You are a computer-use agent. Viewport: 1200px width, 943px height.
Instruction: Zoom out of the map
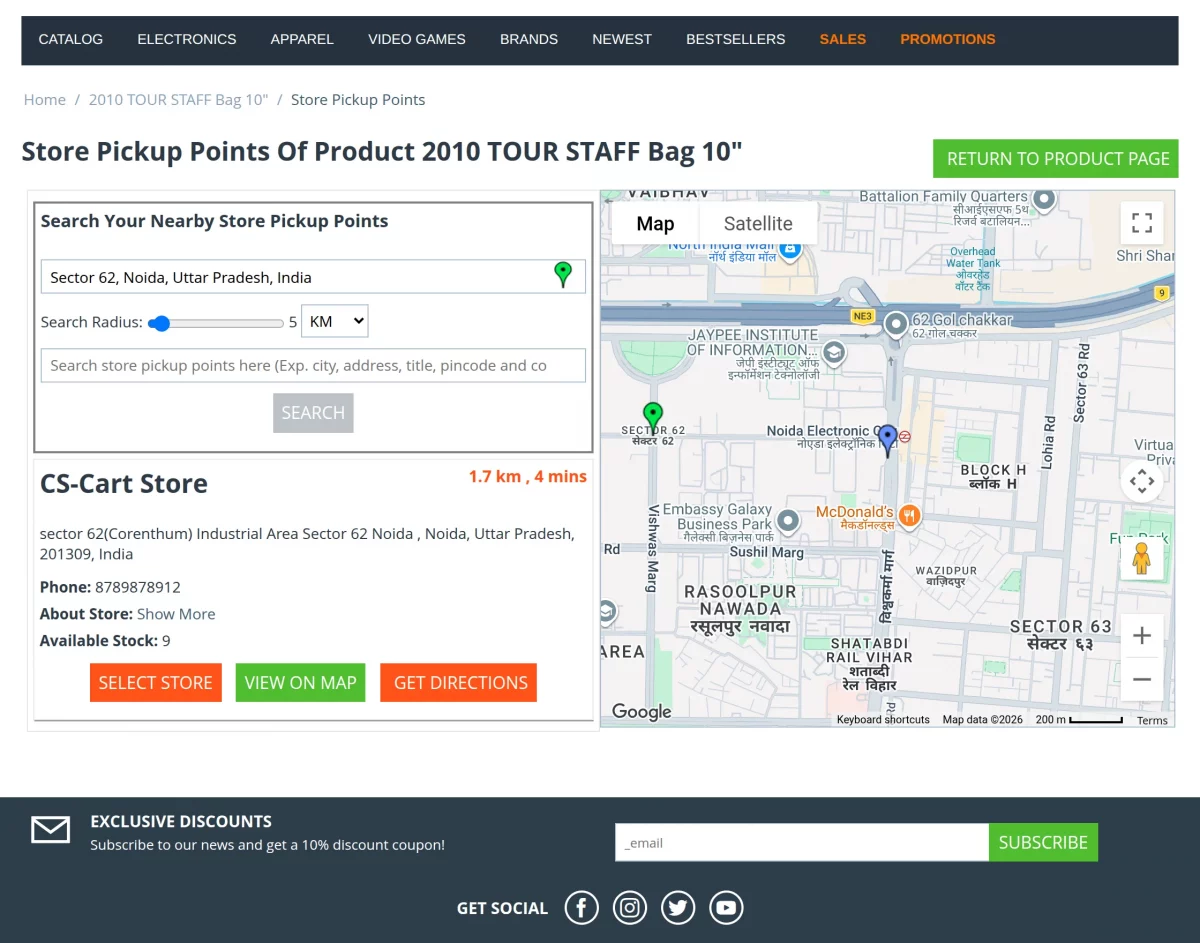pyautogui.click(x=1142, y=679)
